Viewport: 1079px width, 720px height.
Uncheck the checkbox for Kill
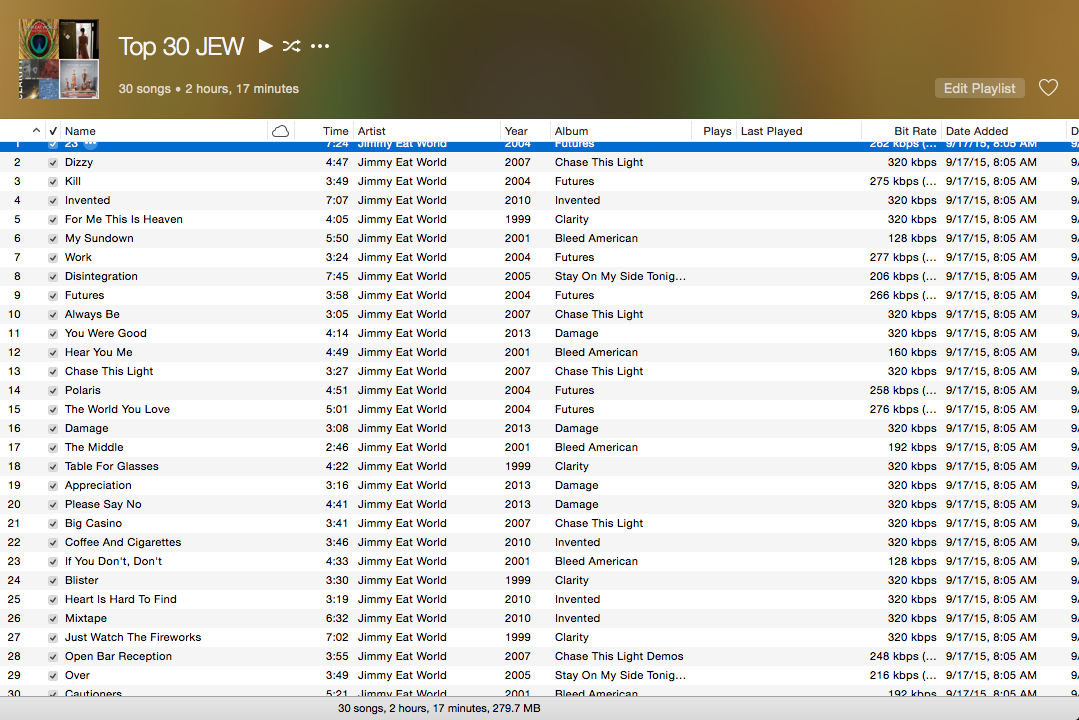pyautogui.click(x=53, y=182)
